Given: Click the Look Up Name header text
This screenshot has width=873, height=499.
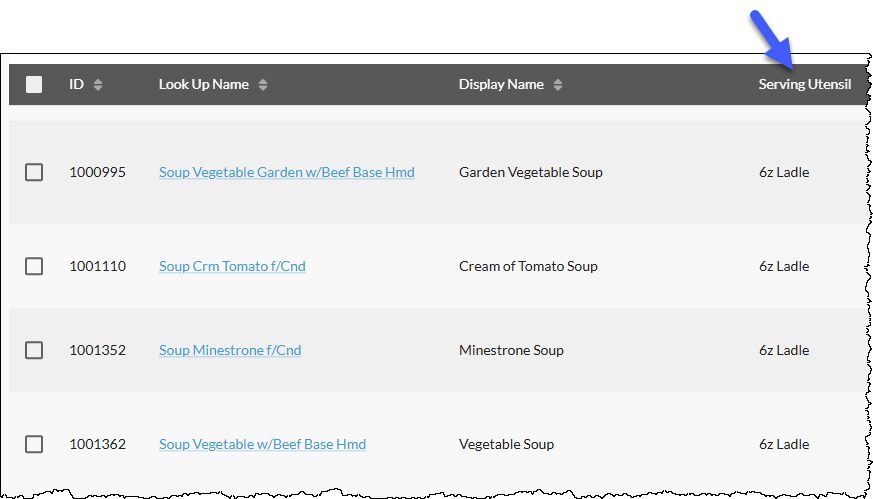Looking at the screenshot, I should tap(204, 85).
